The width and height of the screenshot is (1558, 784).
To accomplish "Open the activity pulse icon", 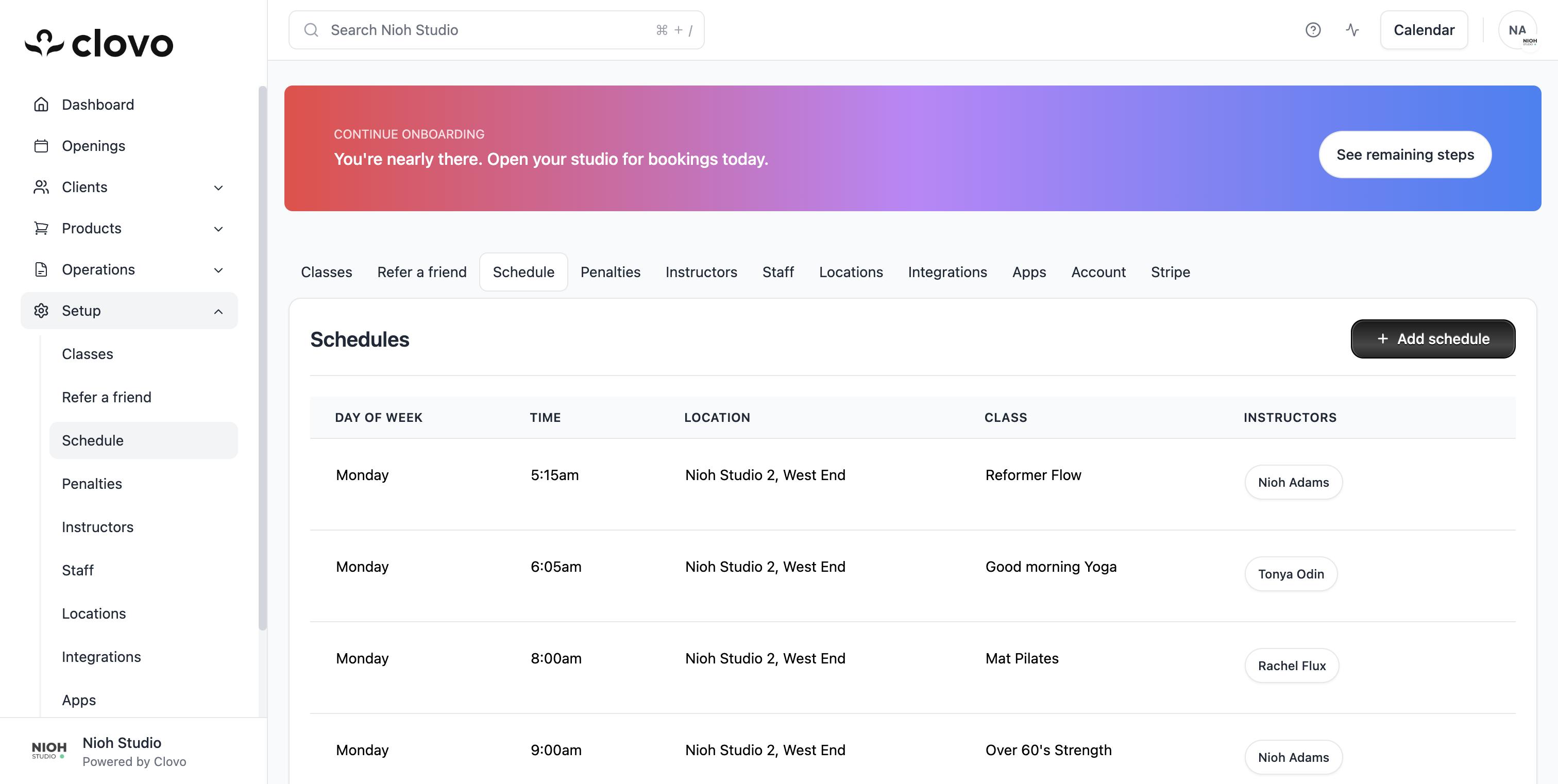I will click(x=1352, y=30).
